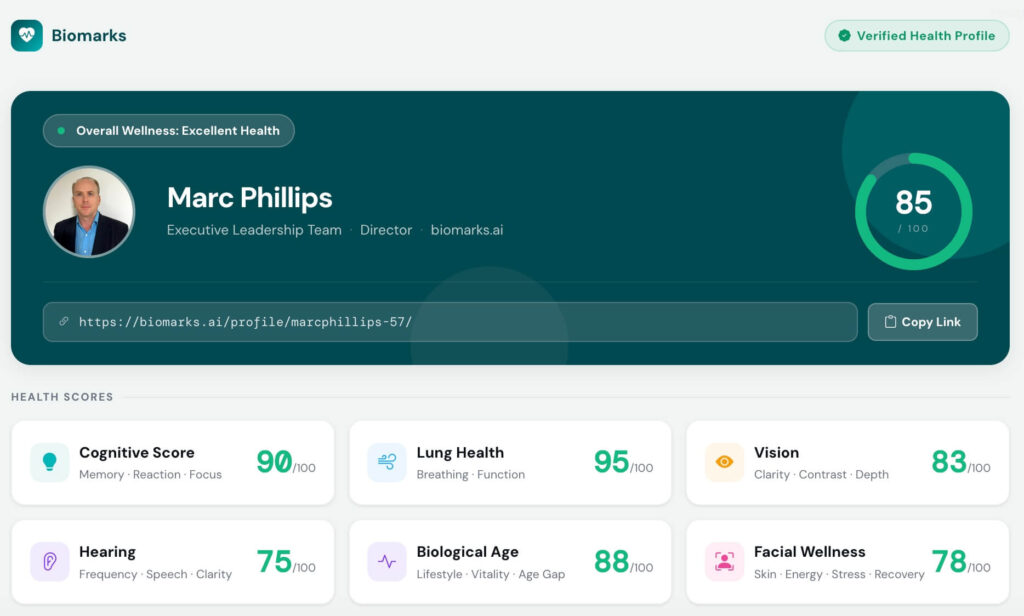
Task: Click the 83/100 vision score value
Action: 961,462
